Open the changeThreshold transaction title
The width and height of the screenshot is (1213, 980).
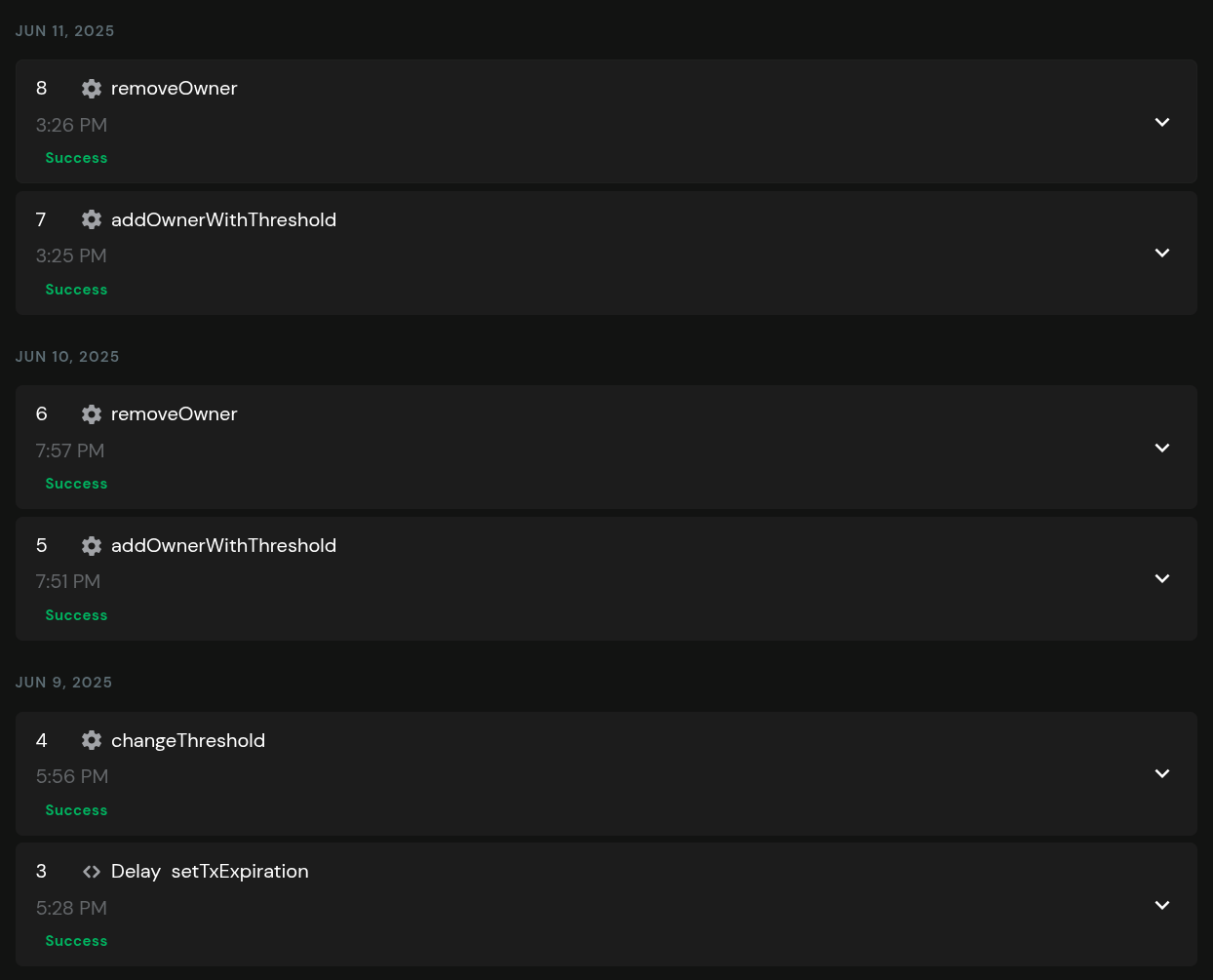[x=187, y=740]
